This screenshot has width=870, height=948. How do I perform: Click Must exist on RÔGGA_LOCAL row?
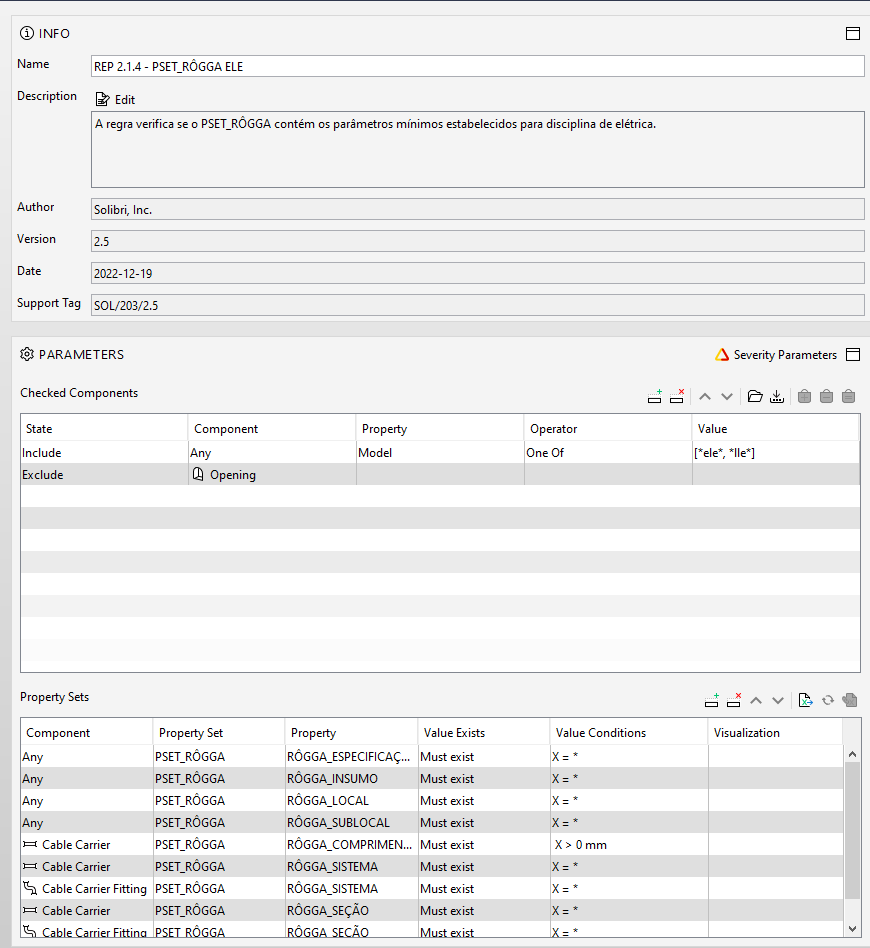click(484, 800)
